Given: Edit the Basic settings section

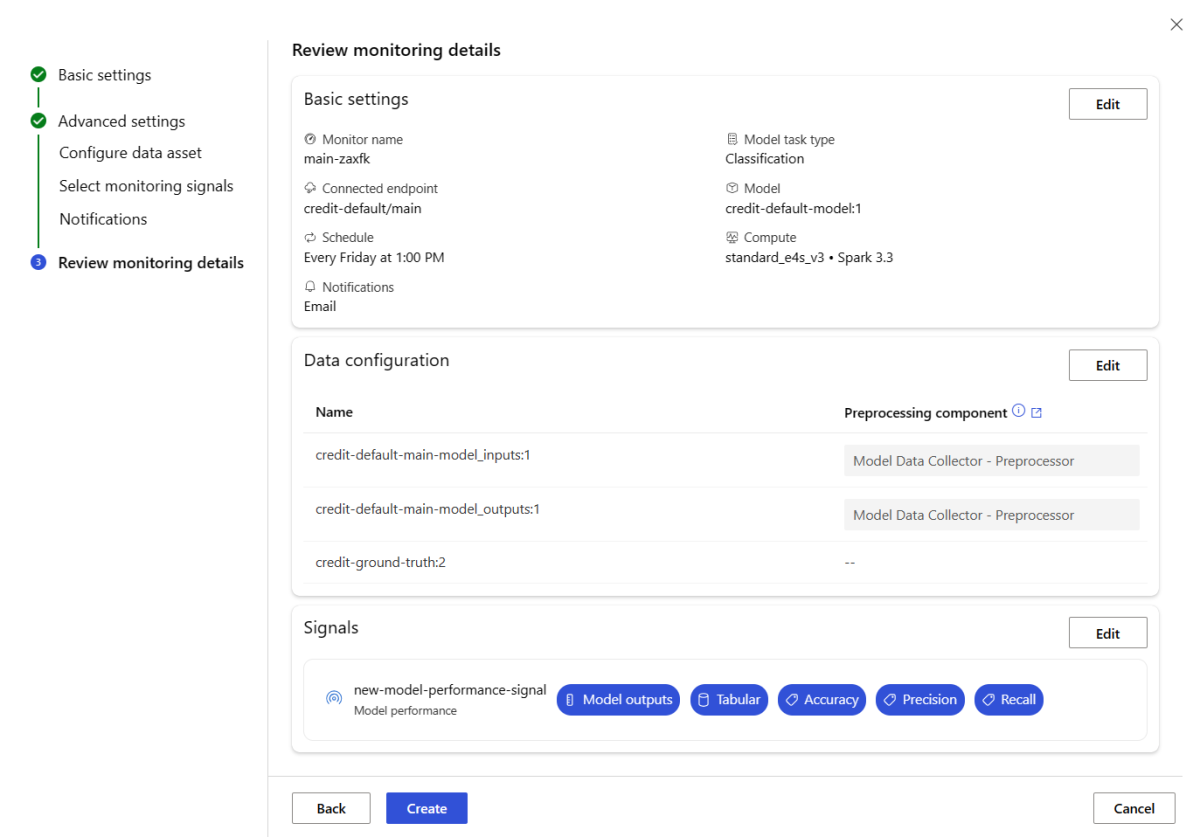Looking at the screenshot, I should tap(1107, 104).
